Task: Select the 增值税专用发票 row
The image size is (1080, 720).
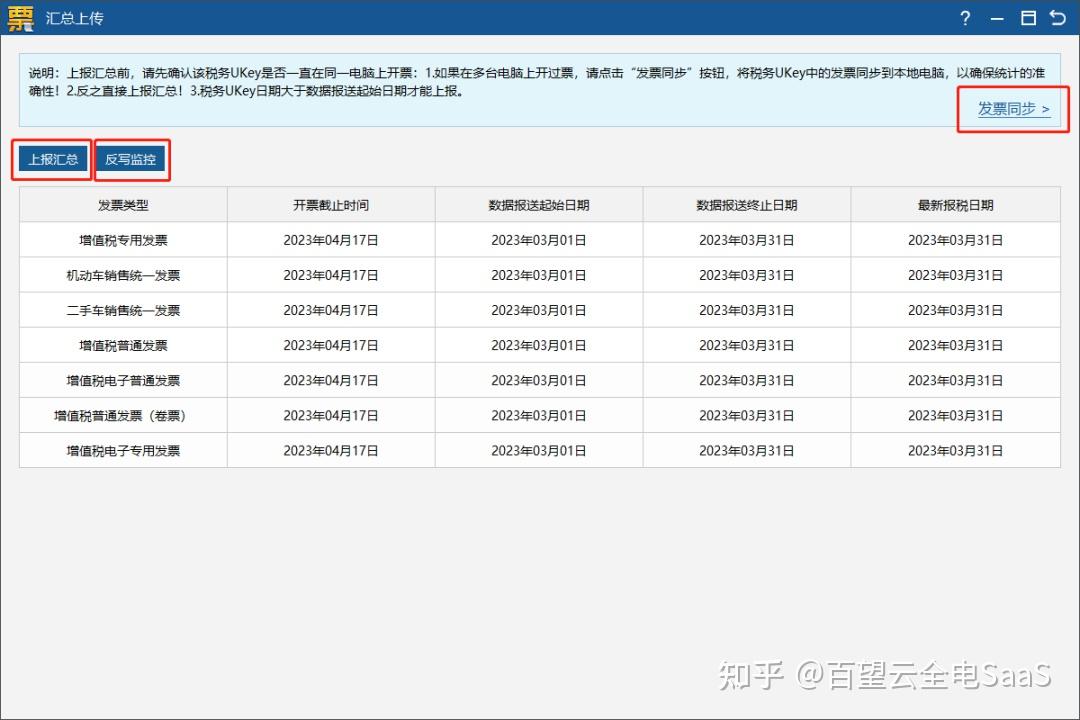Action: click(x=123, y=239)
